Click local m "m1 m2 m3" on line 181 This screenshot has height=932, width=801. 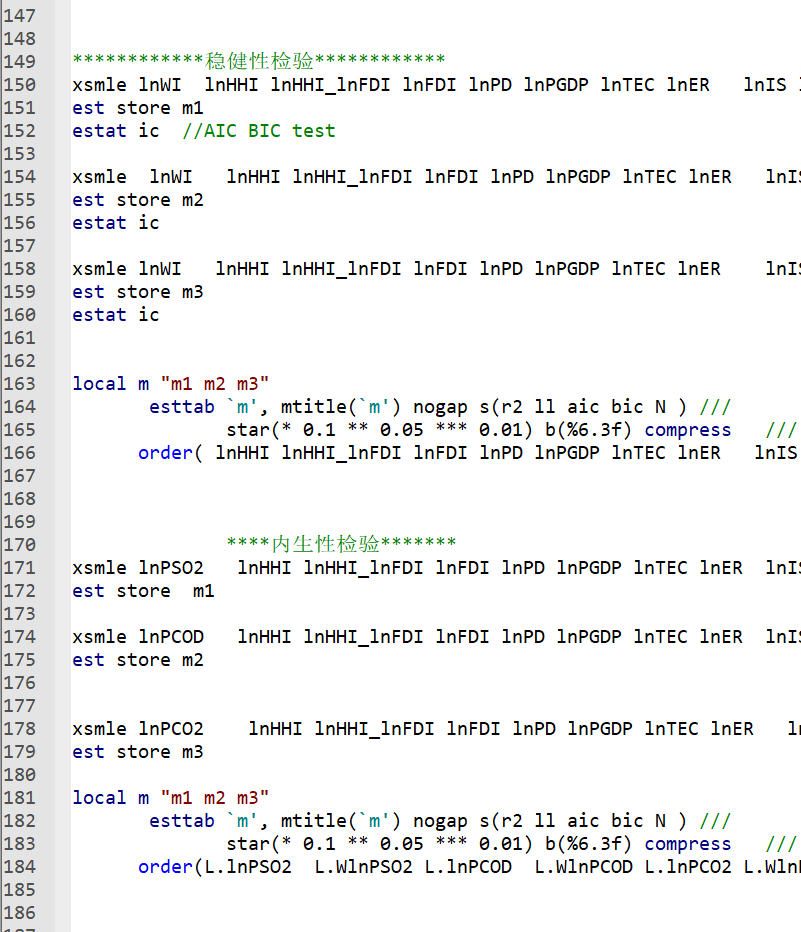pos(171,798)
